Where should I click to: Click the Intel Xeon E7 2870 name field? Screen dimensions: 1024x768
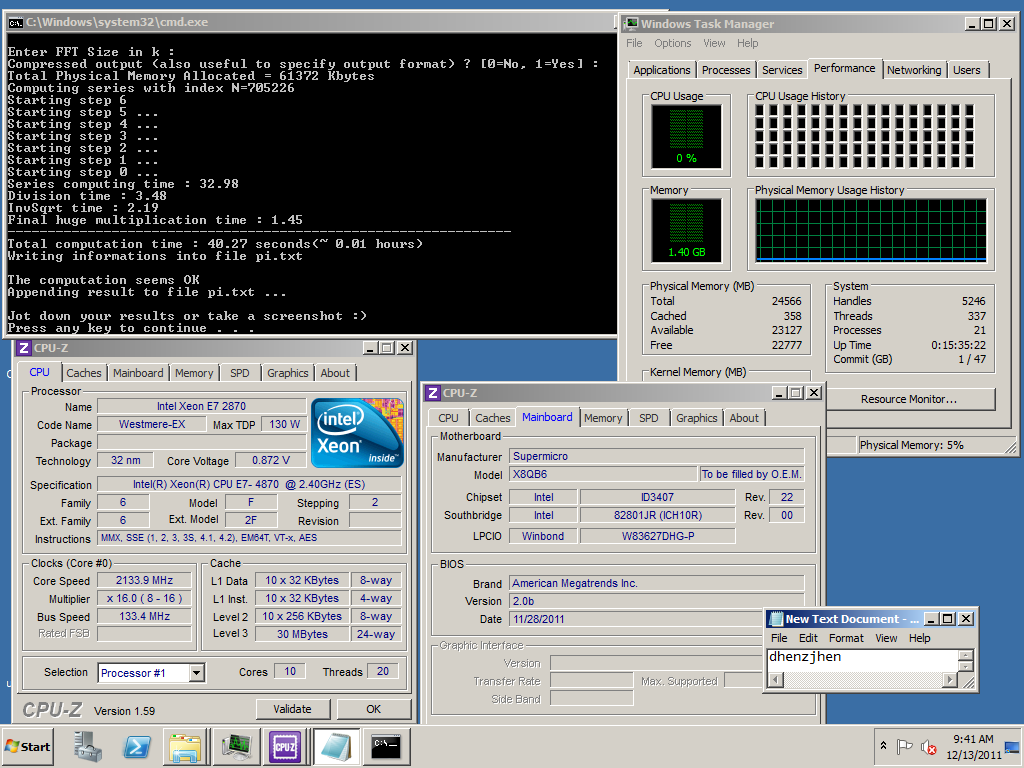[x=201, y=406]
